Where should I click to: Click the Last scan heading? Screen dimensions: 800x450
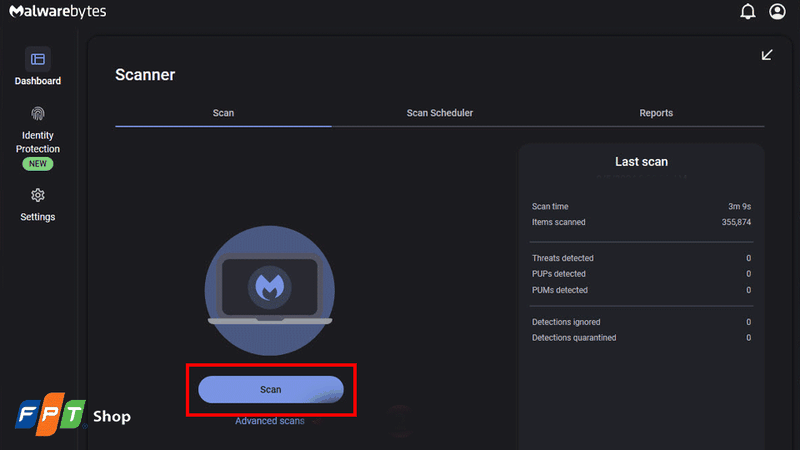click(x=641, y=162)
